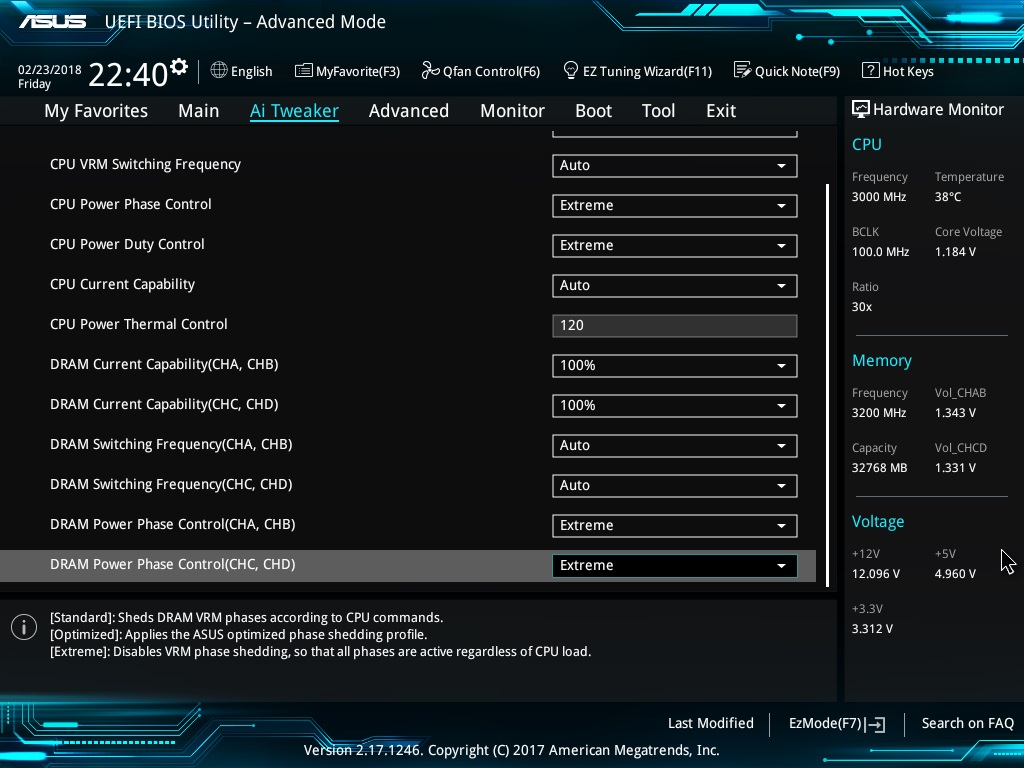Click the 02/23/2018 date text

click(49, 69)
